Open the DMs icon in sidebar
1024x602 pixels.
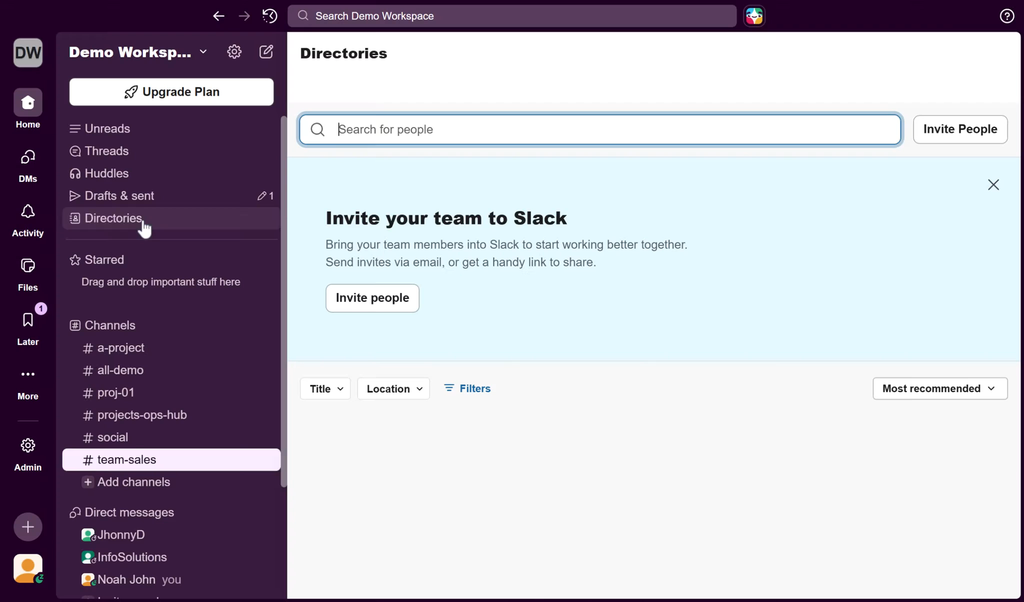pyautogui.click(x=28, y=157)
